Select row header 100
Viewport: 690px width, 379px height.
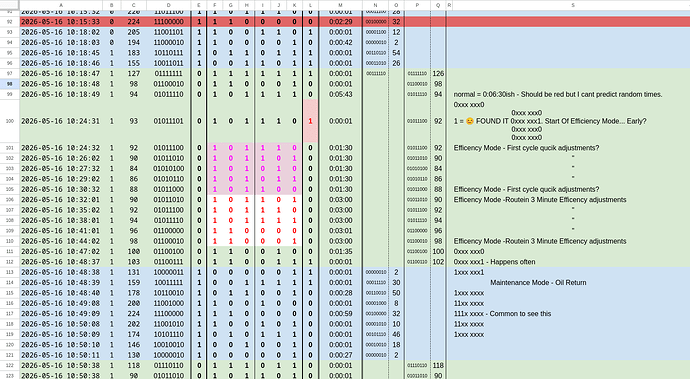point(10,121)
